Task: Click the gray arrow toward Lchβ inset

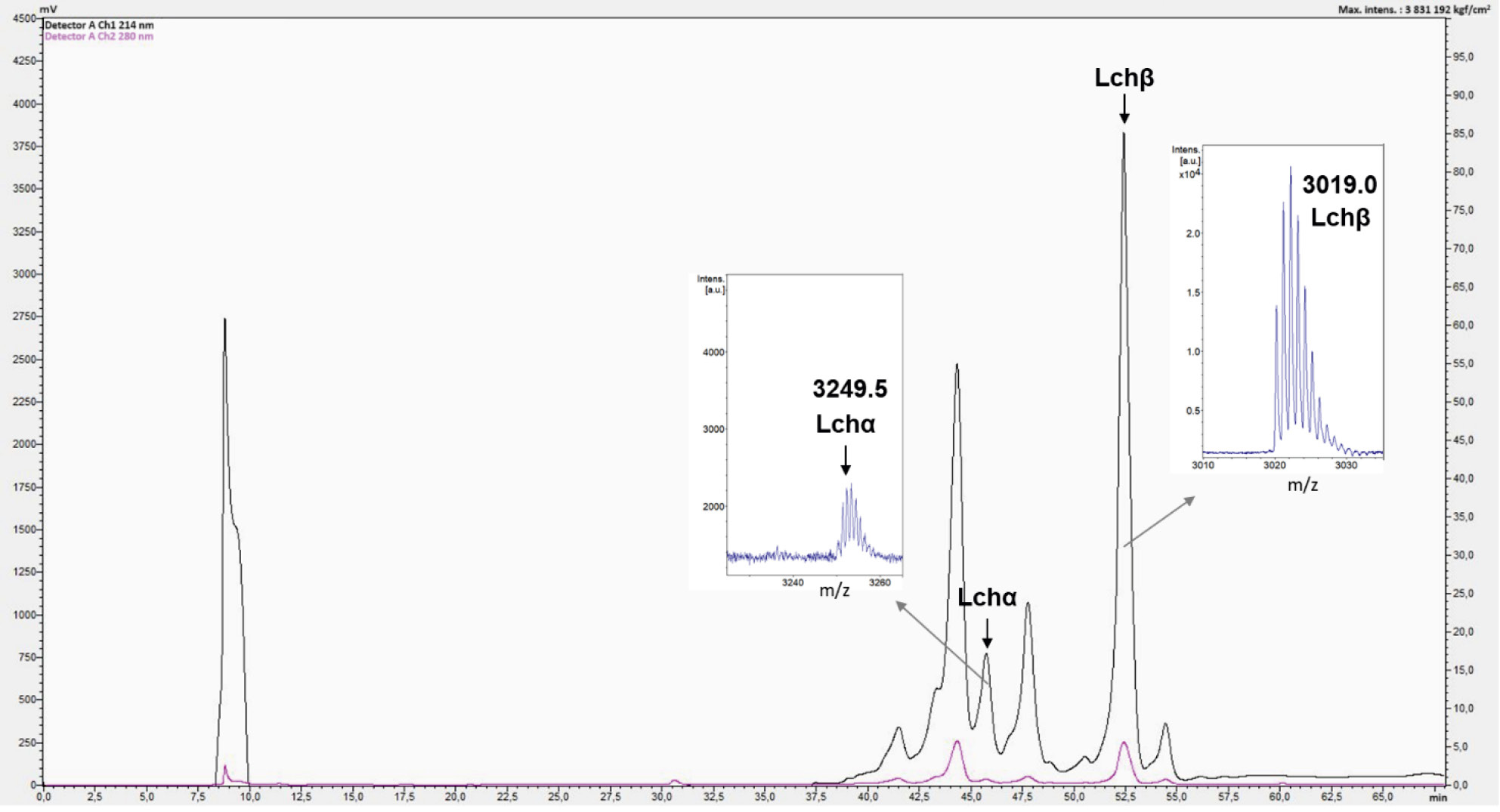Action: (x=1159, y=521)
